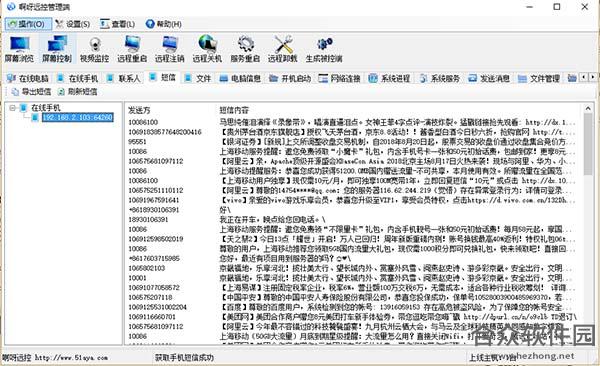Select the SMS row from 1065802103
The height and width of the screenshot is (366, 600).
coord(352,268)
